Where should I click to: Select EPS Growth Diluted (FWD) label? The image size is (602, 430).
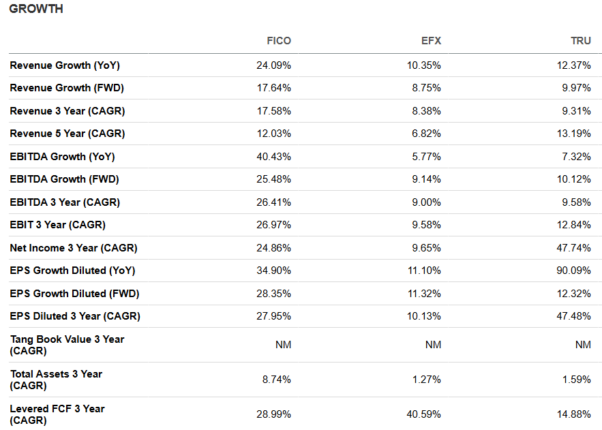point(74,294)
